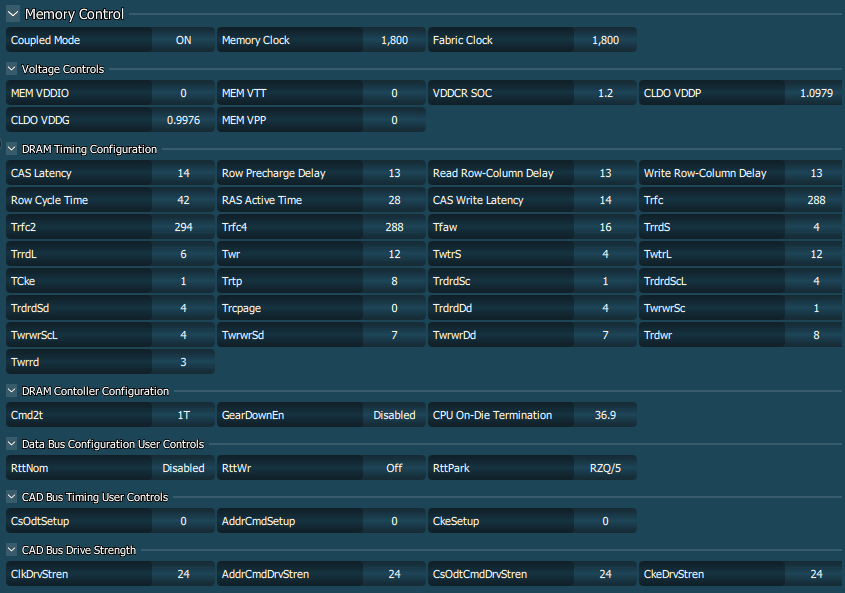Click the Fabric Clock value field
This screenshot has width=845, height=593.
point(605,41)
